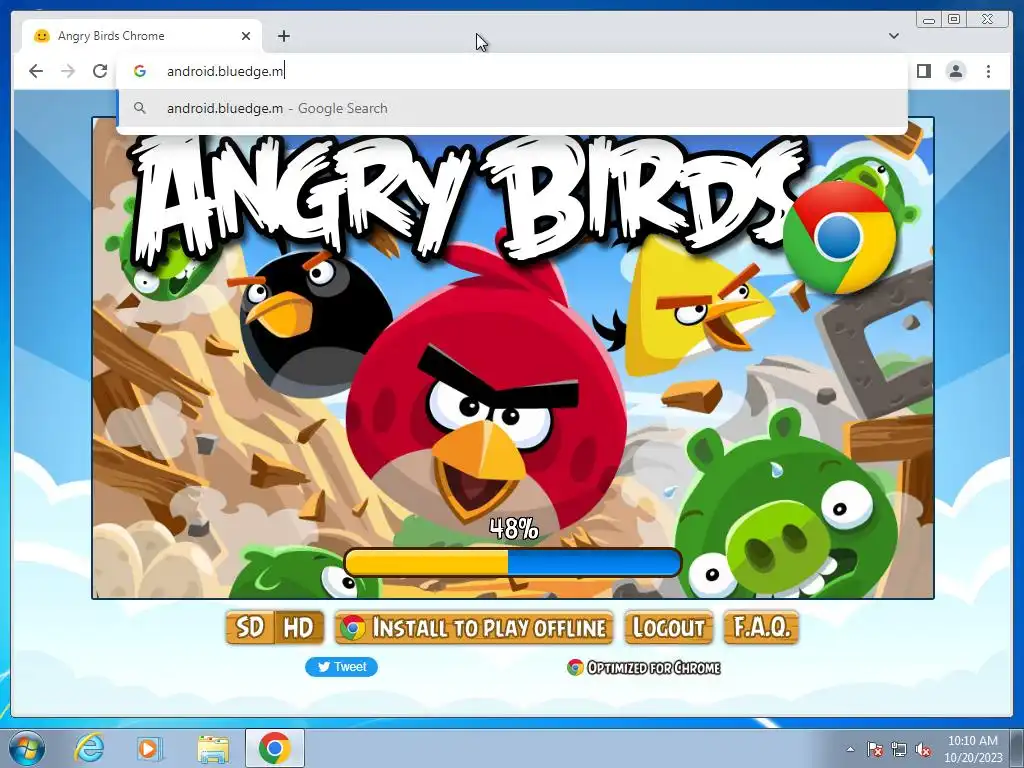Image resolution: width=1024 pixels, height=768 pixels.
Task: Switch the game to HD quality
Action: 299,628
